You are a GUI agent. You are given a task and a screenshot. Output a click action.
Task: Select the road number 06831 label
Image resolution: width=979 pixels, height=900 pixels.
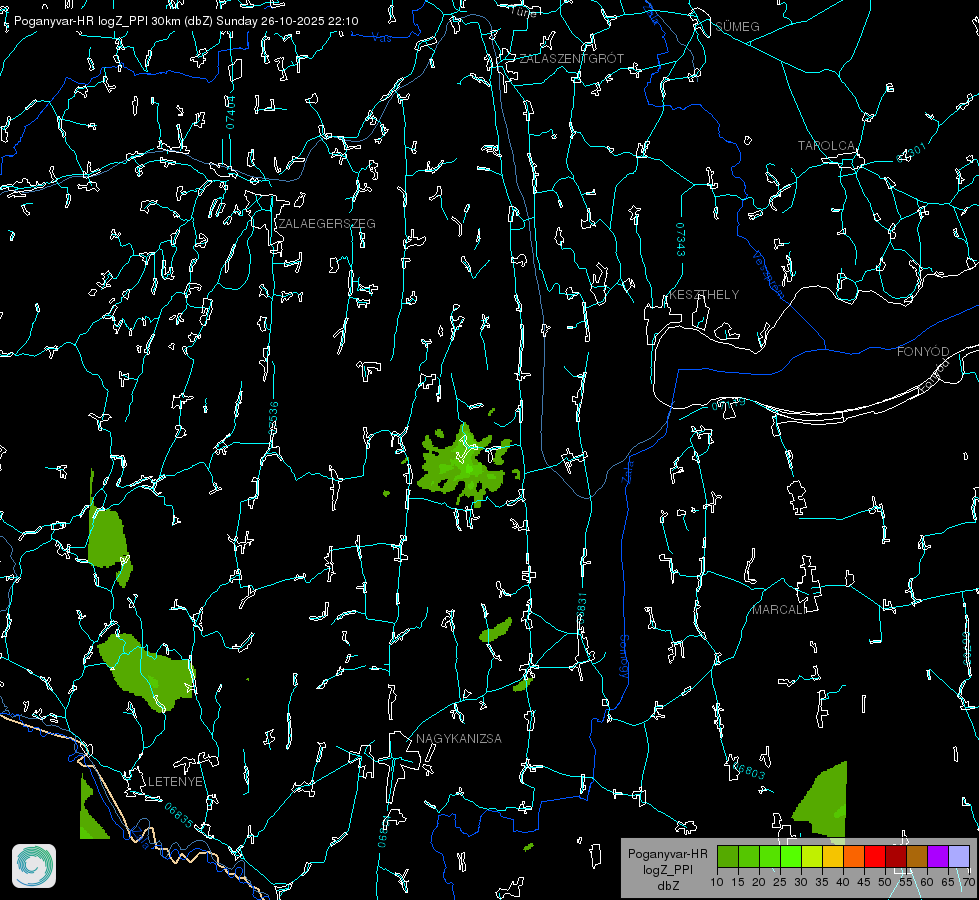pos(581,609)
